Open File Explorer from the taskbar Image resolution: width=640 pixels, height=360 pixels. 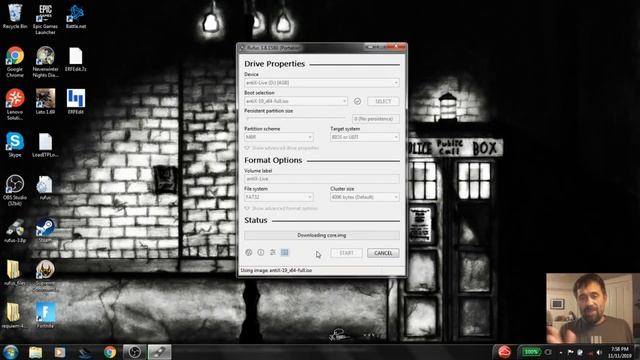pos(36,352)
